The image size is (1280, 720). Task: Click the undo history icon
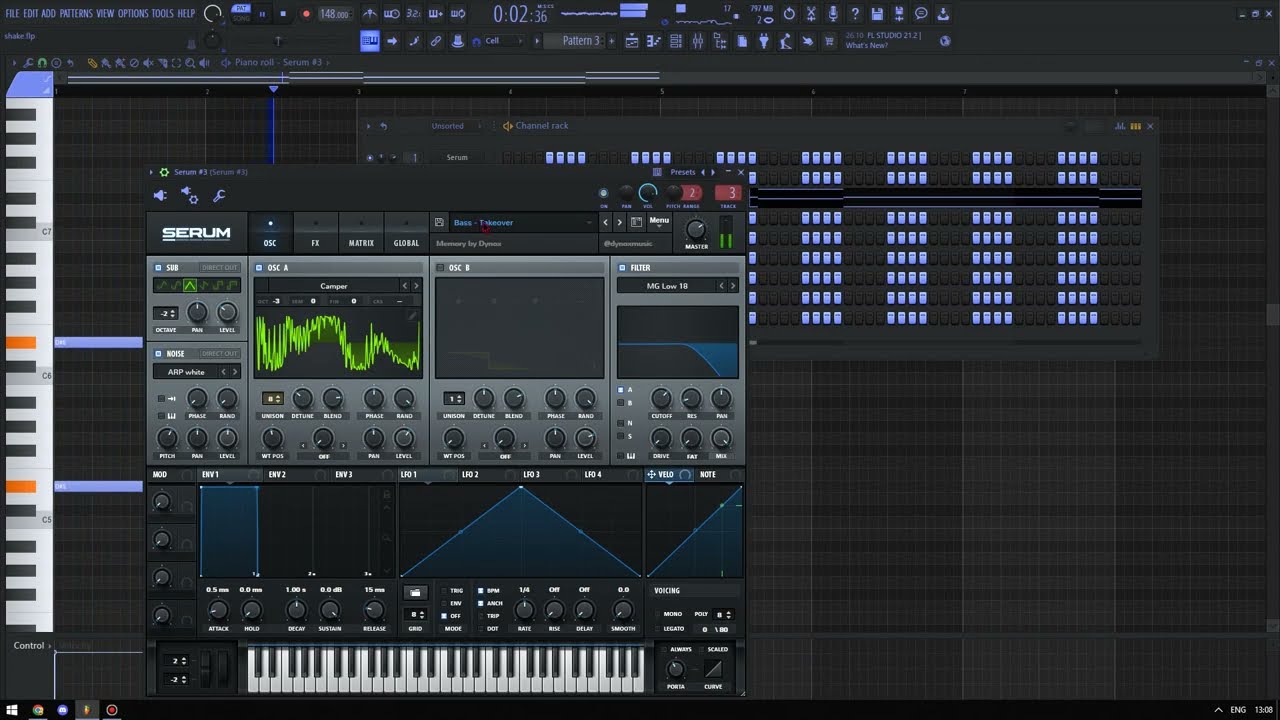[789, 14]
